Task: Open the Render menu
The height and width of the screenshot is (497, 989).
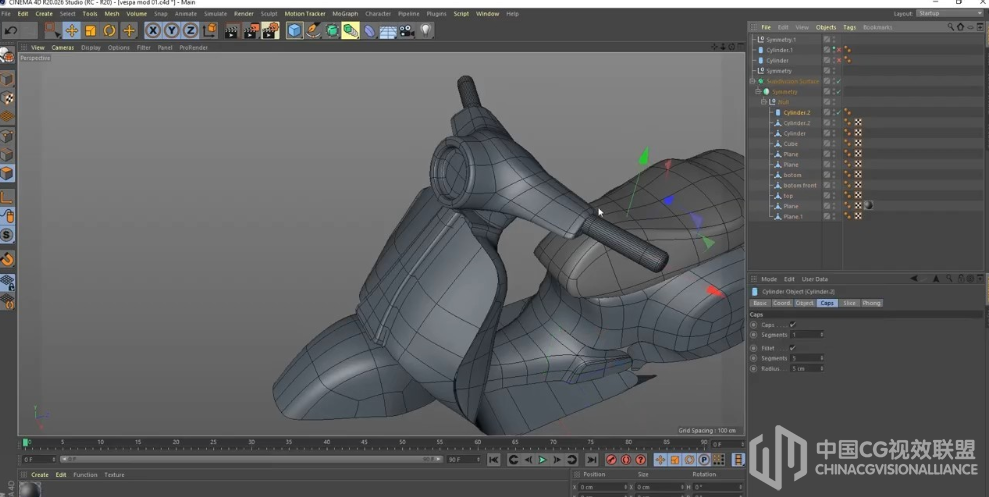Action: pos(243,13)
